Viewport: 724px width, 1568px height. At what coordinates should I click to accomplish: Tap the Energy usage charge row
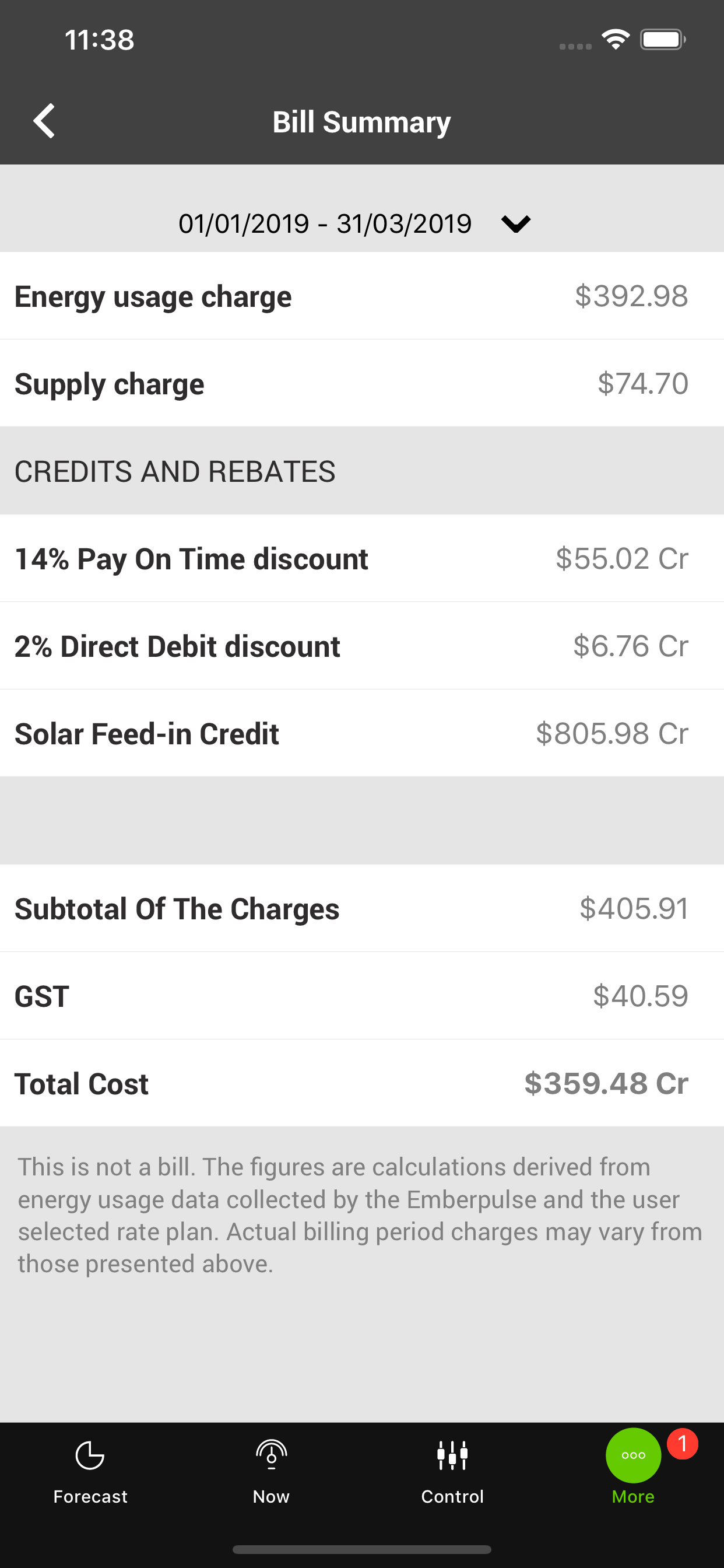[362, 296]
